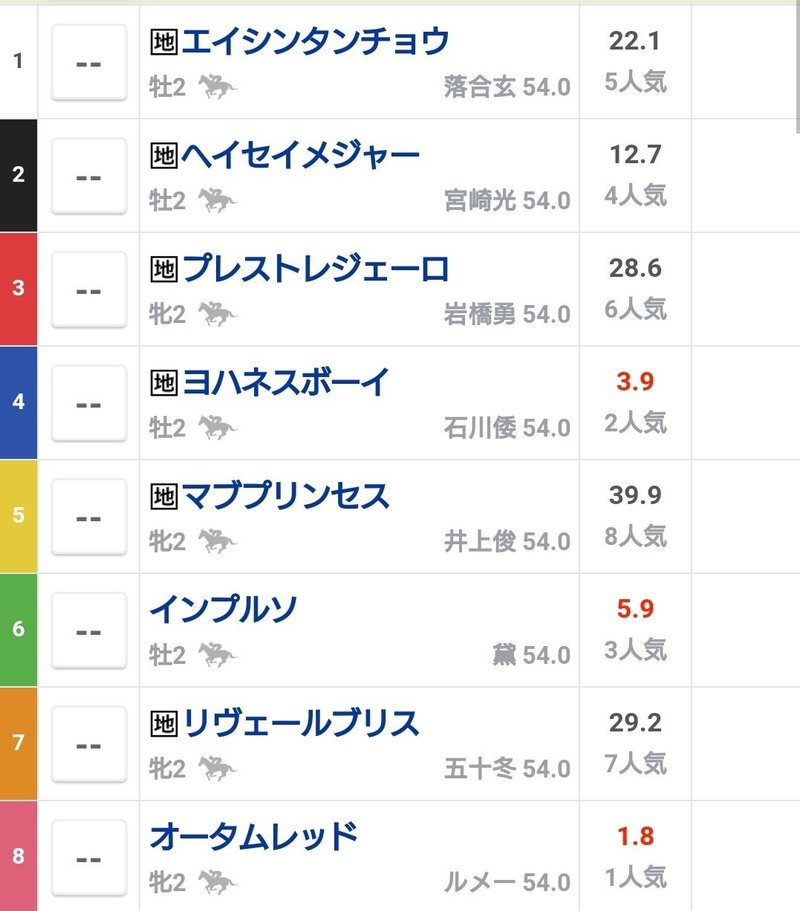Screen dimensions: 800x911
Task: Open horse マブプリンセス details
Action: point(285,496)
